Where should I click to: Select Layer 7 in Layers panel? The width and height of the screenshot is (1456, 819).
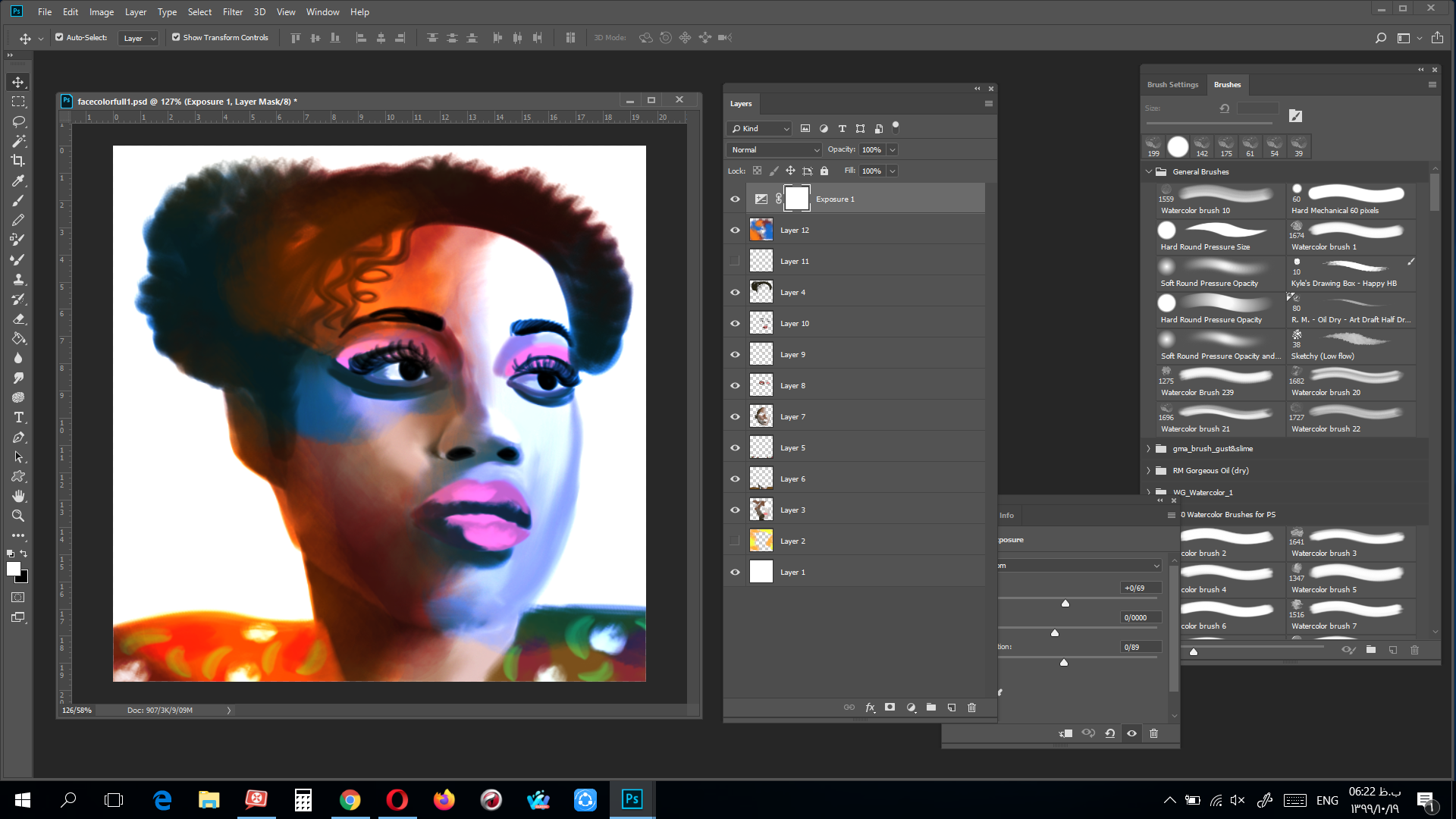tap(866, 417)
